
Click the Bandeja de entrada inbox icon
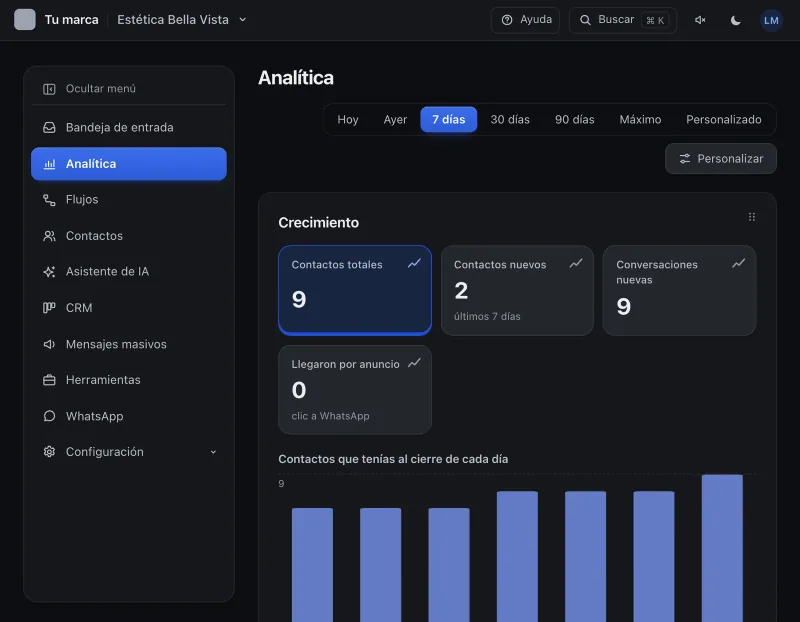pyautogui.click(x=49, y=128)
